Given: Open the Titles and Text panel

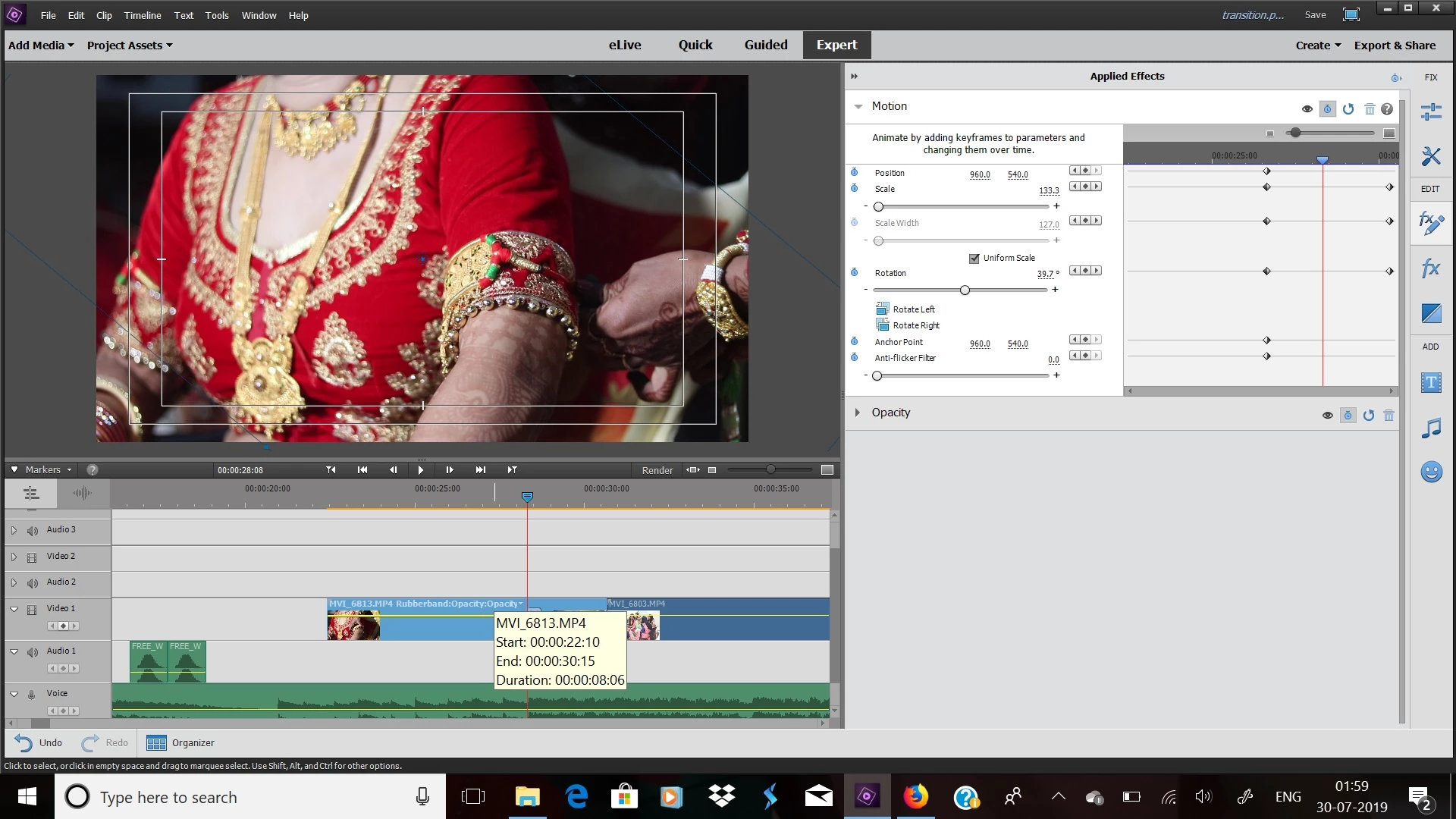Looking at the screenshot, I should coord(1431,382).
